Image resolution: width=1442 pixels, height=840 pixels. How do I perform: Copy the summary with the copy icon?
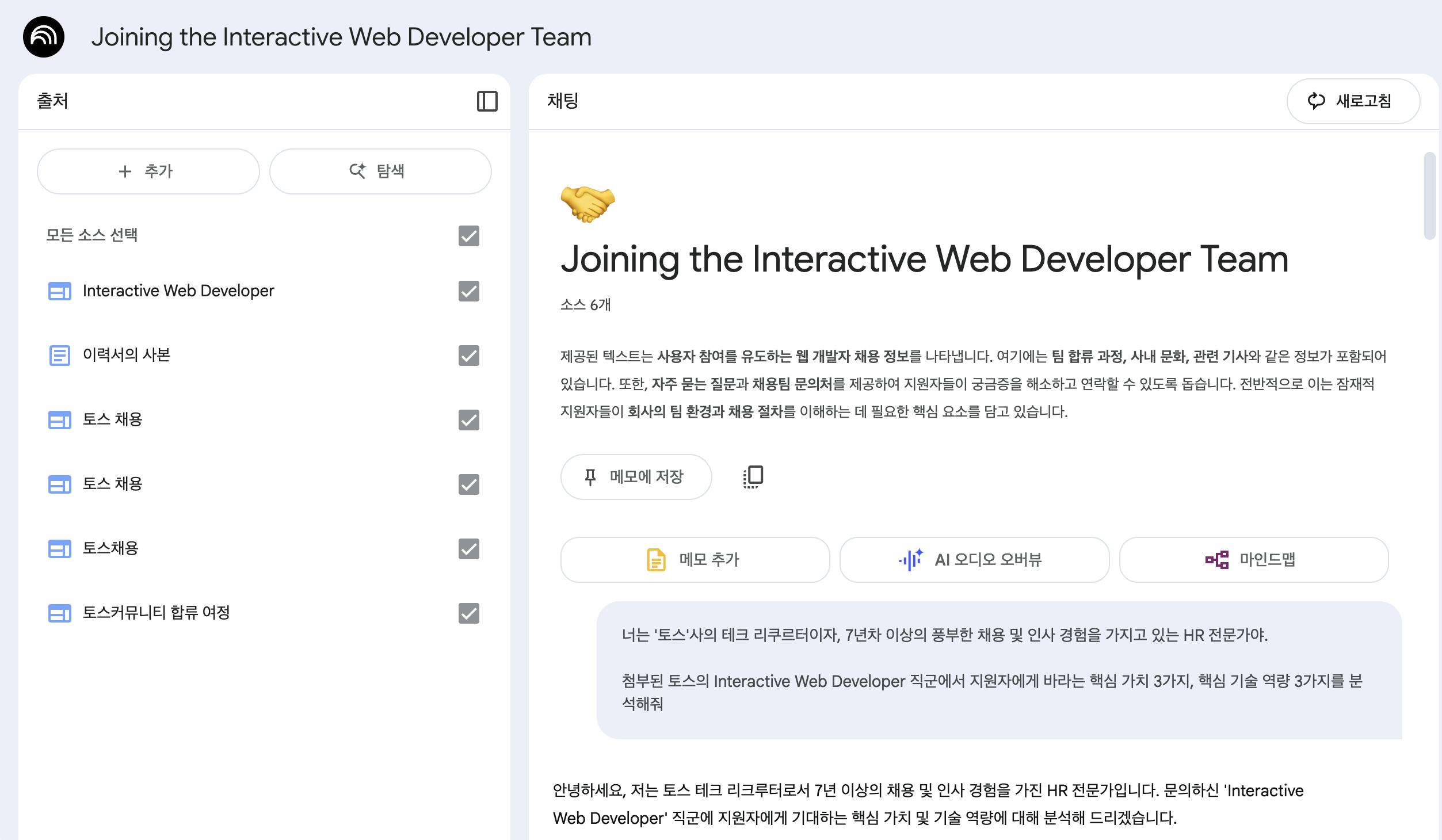pyautogui.click(x=753, y=477)
